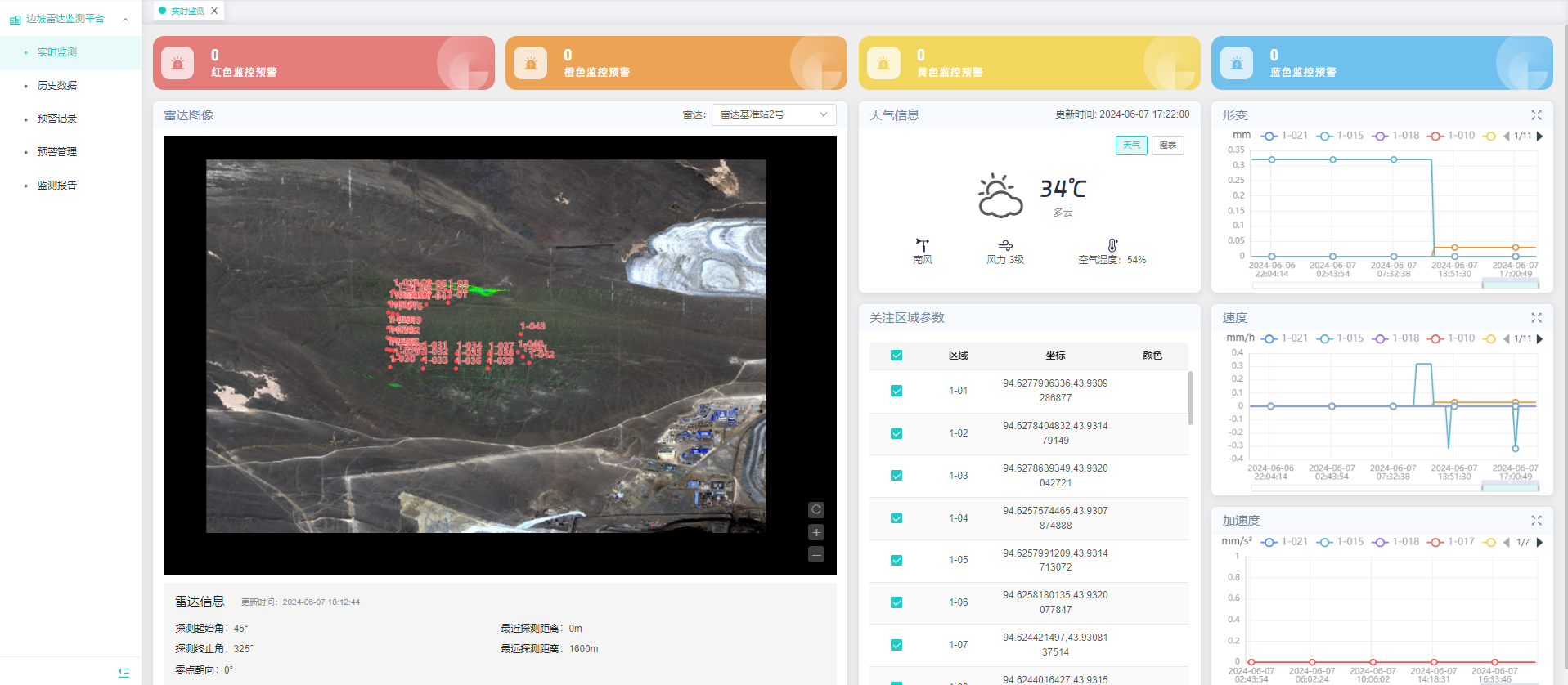Click the red alarm warning icon
The height and width of the screenshot is (685, 1568).
pos(177,63)
